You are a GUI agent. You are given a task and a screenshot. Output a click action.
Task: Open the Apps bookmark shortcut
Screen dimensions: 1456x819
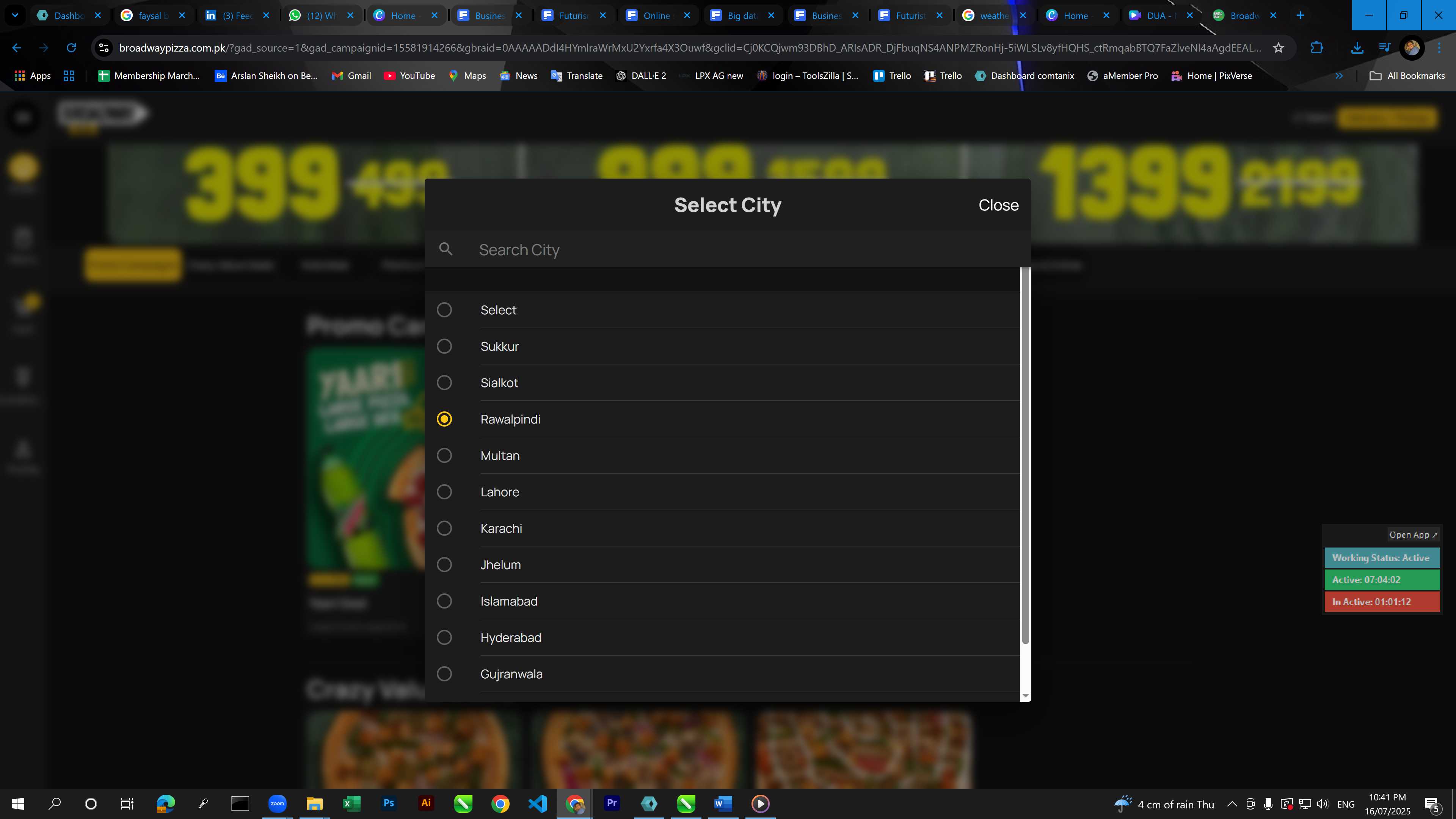[33, 76]
